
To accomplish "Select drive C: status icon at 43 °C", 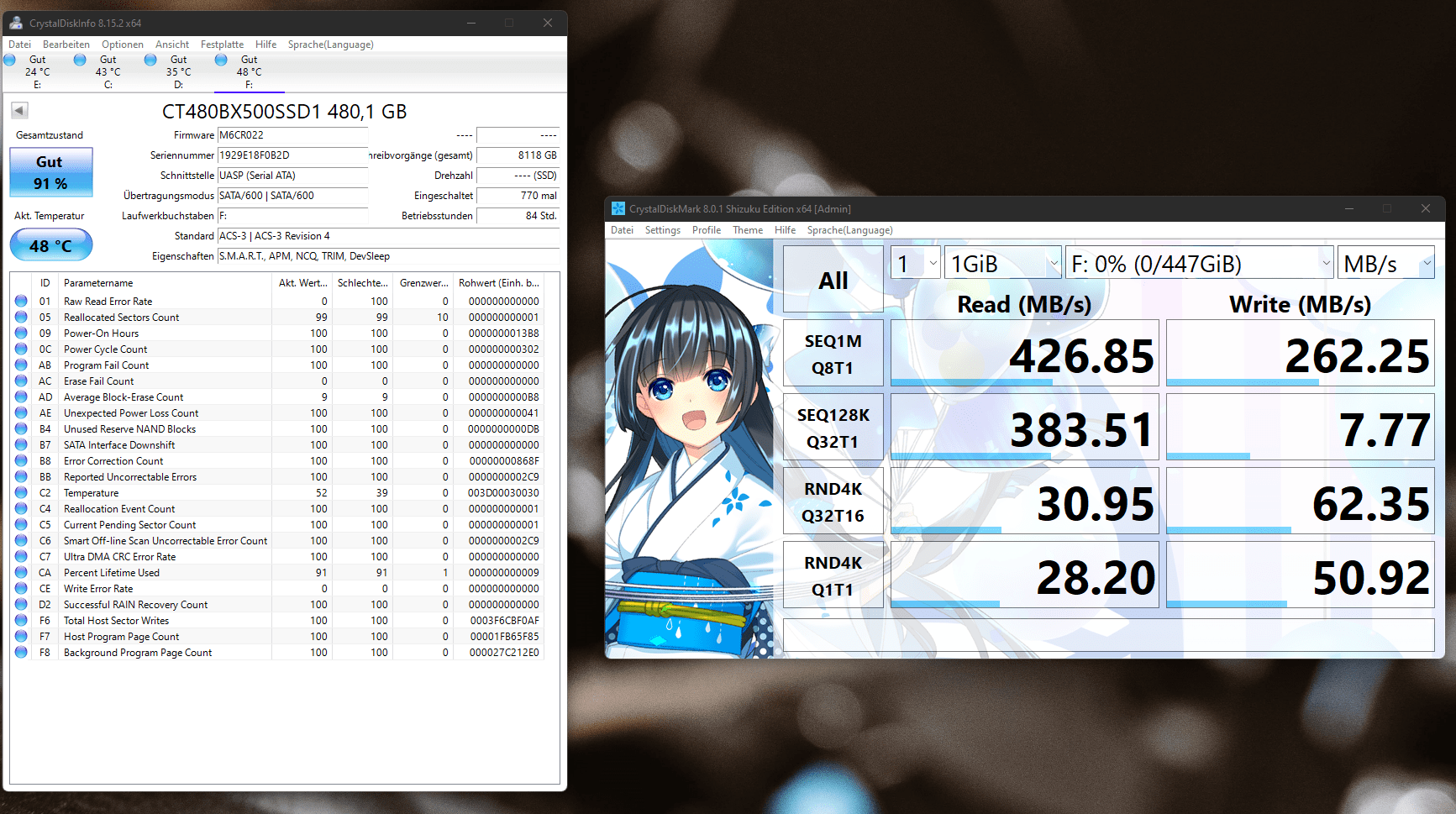I will tap(80, 60).
